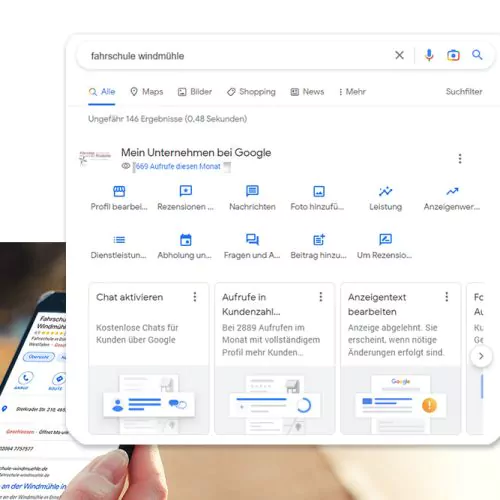The height and width of the screenshot is (500, 500).
Task: Open the three-dot menu on the Anzeigentext bearbeiten card
Action: click(447, 297)
